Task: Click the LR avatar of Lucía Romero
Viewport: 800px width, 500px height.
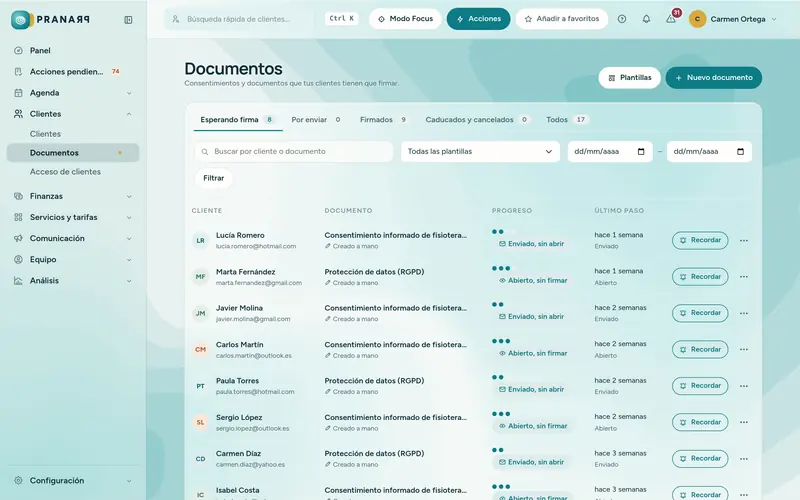Action: [201, 240]
